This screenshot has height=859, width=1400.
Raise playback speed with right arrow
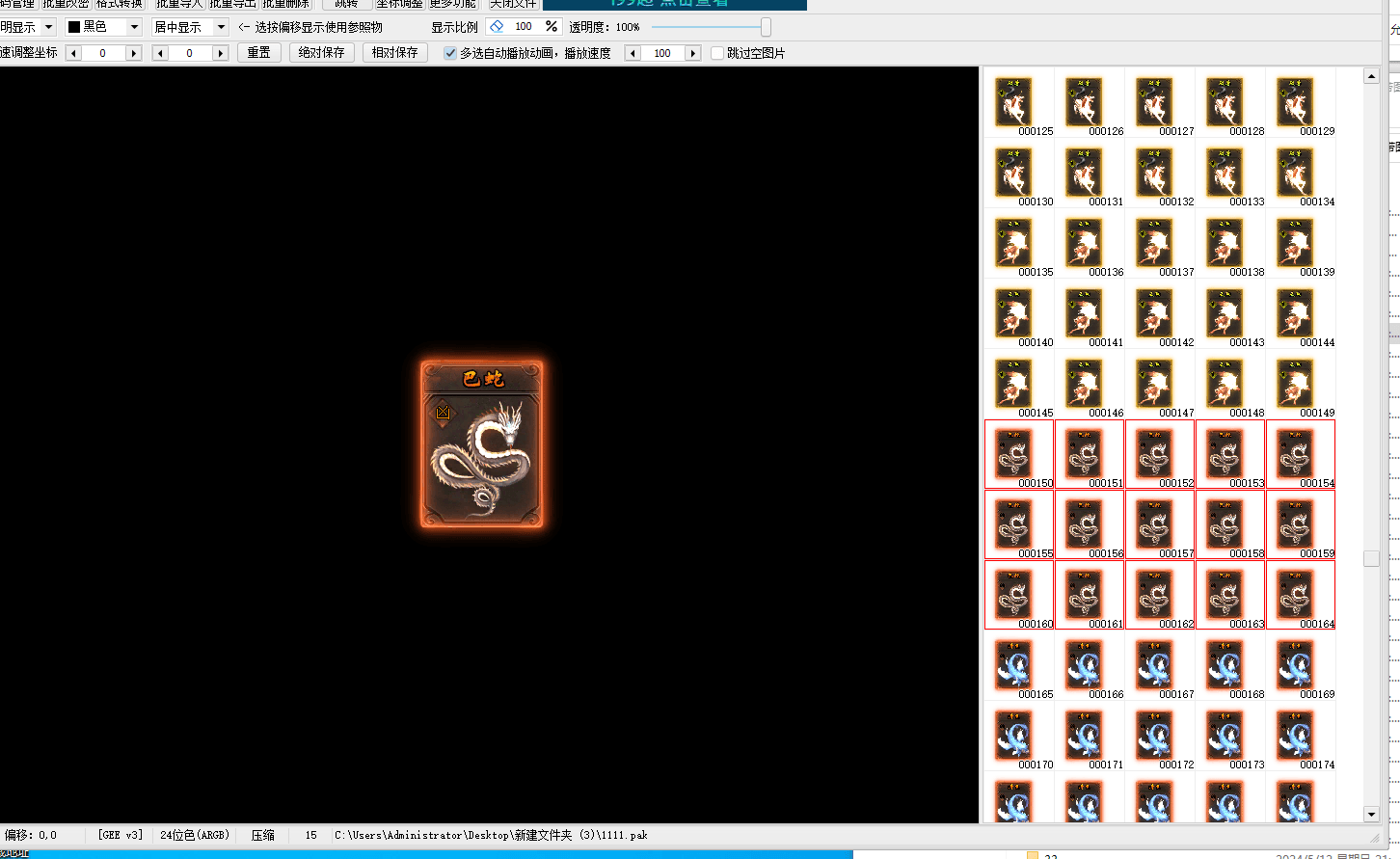point(693,53)
